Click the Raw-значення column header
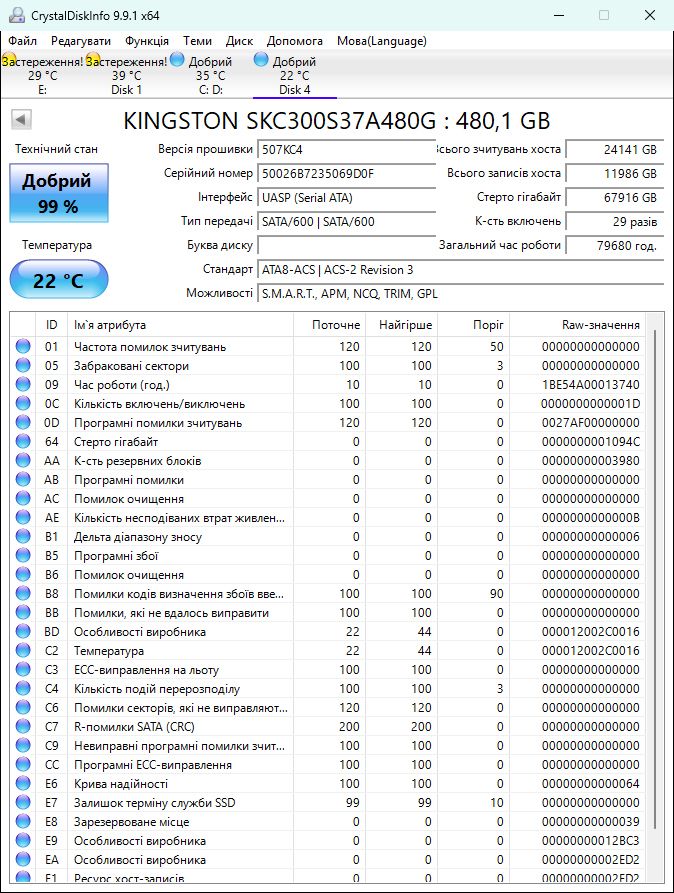 (577, 325)
